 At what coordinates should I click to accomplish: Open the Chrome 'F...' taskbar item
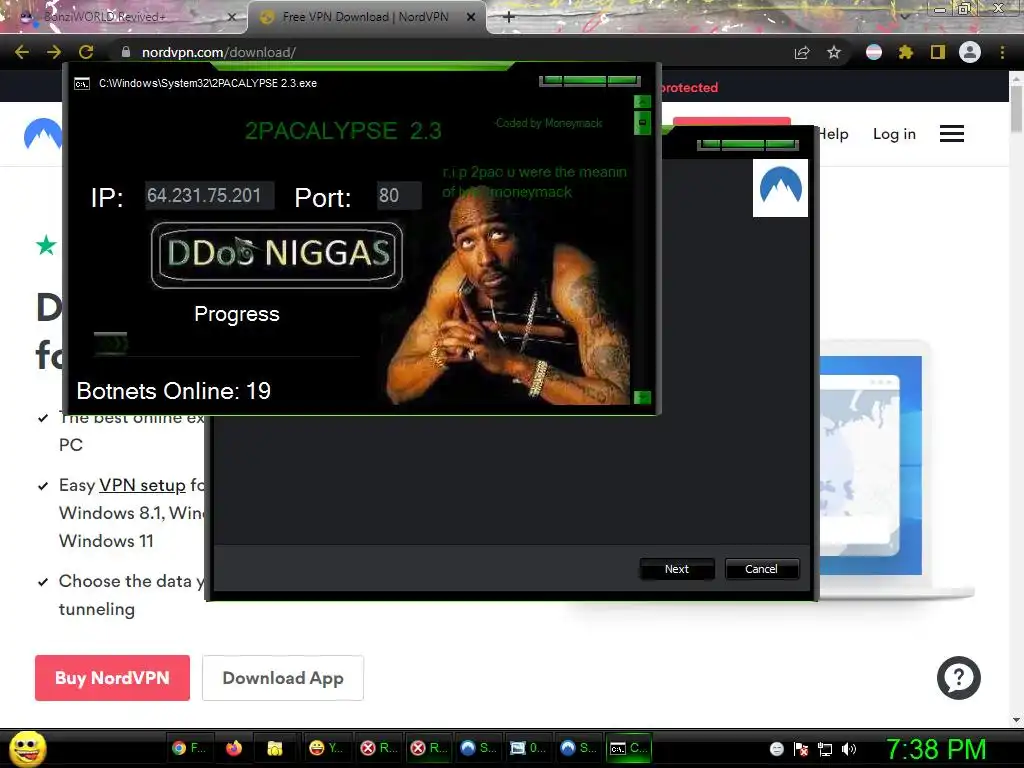[x=189, y=748]
